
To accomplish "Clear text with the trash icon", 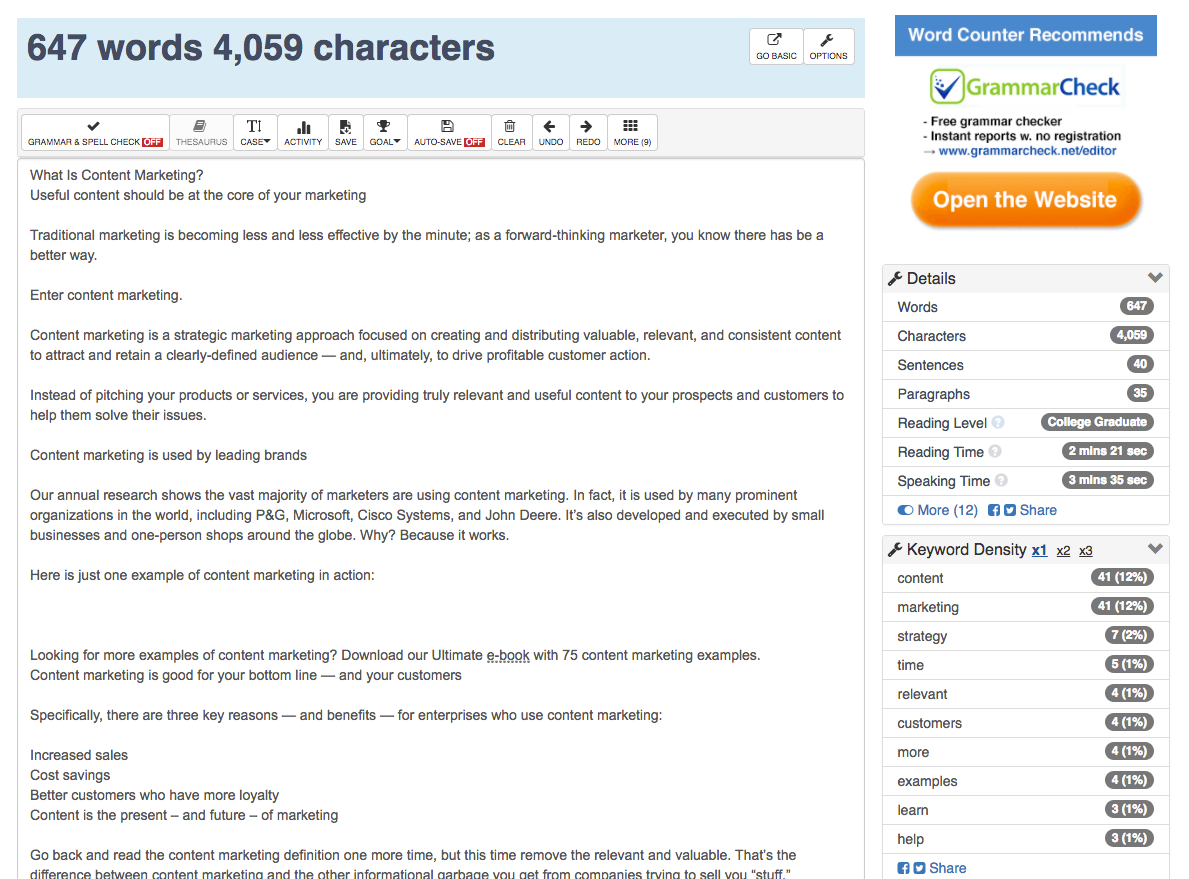I will 511,132.
